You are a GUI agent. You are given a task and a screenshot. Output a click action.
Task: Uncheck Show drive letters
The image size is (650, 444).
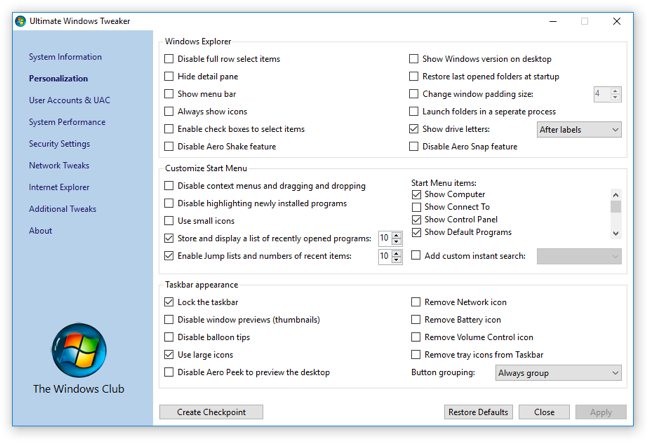coord(414,129)
